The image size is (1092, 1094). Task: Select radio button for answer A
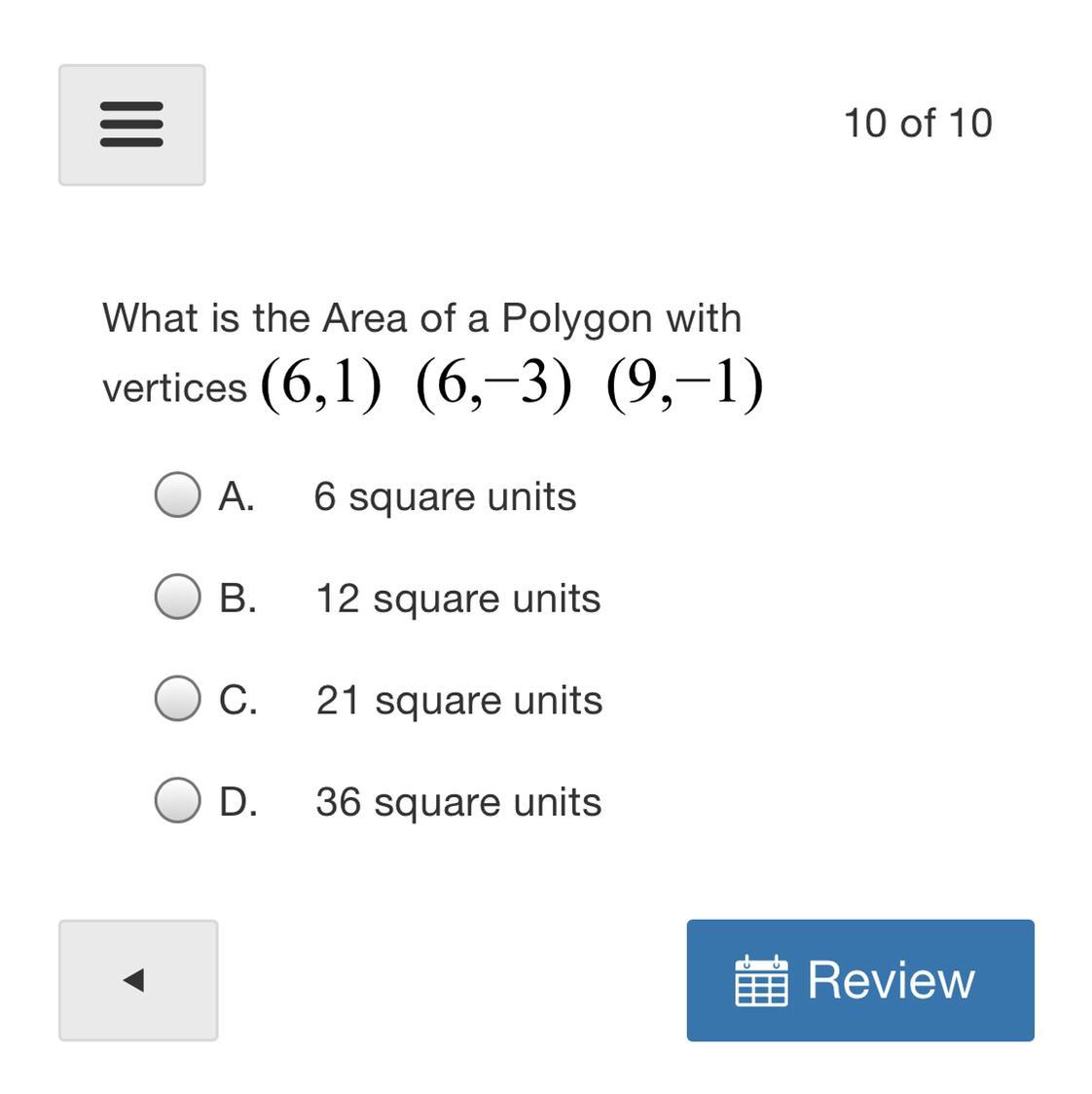click(177, 495)
